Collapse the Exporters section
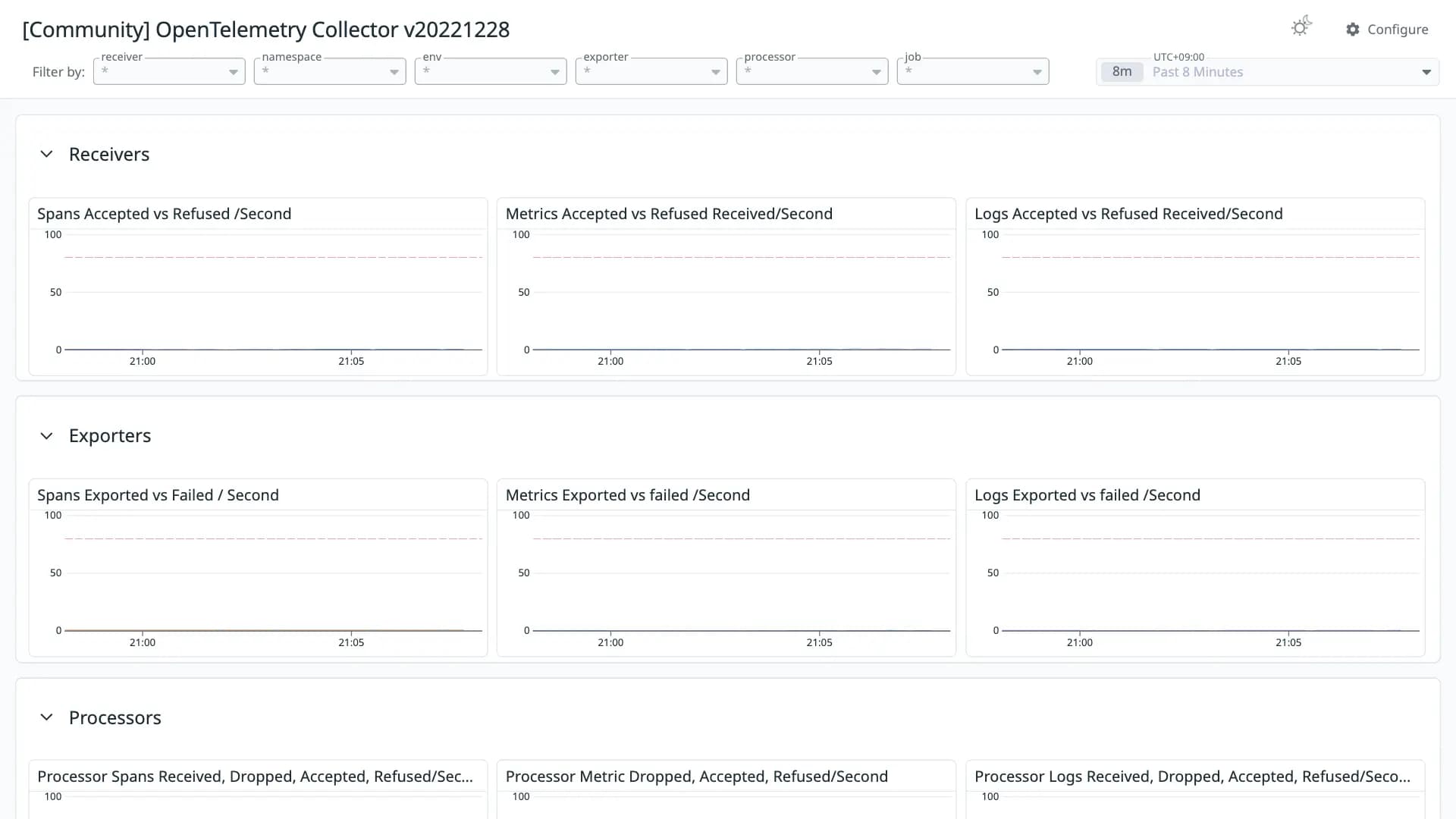The height and width of the screenshot is (819, 1456). click(x=46, y=436)
